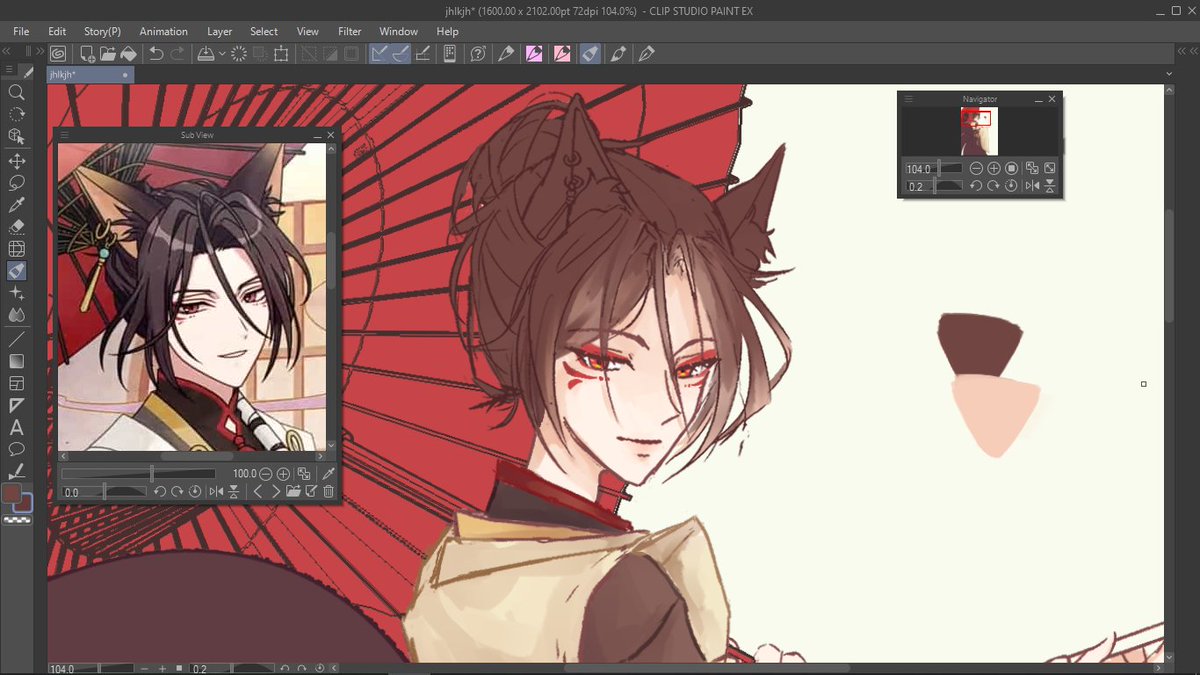Open dropdown arrow beside Clear icon
Screen dimensions: 1200x675
tap(221, 54)
